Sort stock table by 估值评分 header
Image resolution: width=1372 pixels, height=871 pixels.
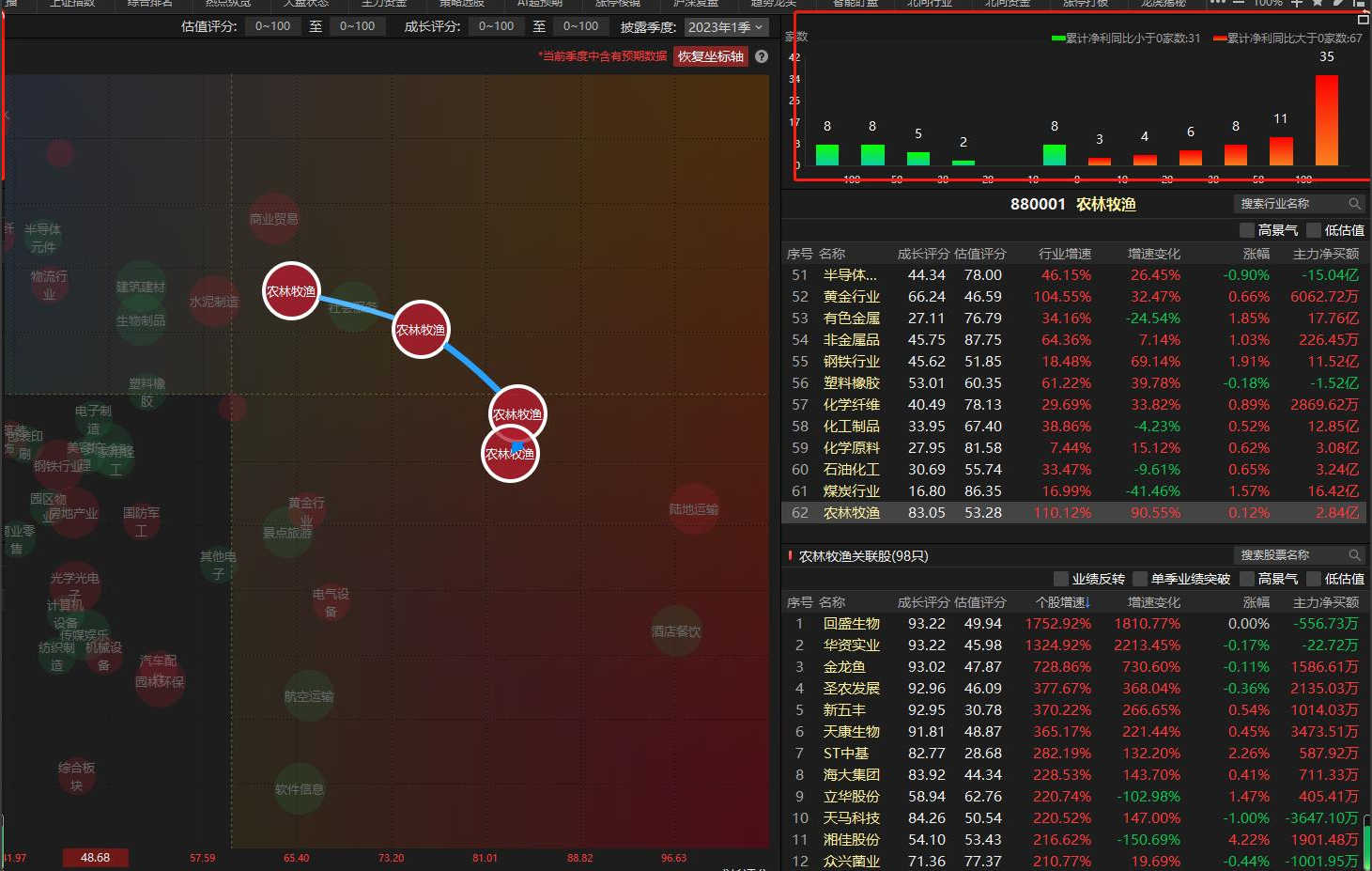(979, 602)
